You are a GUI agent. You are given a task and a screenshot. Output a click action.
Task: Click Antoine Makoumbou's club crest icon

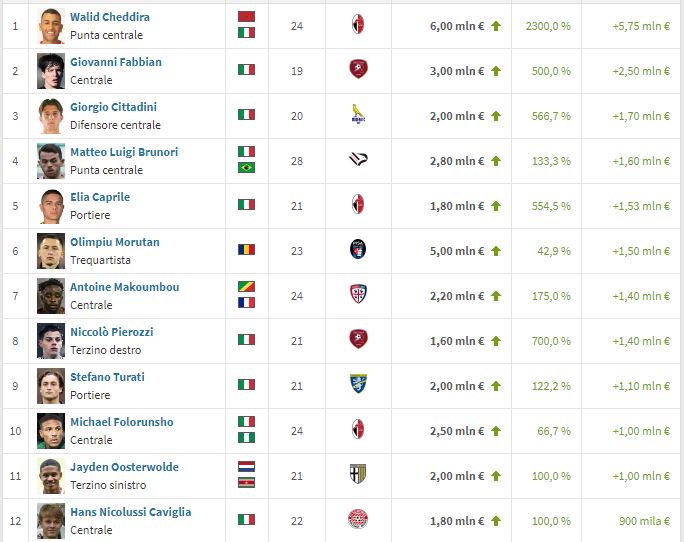358,295
